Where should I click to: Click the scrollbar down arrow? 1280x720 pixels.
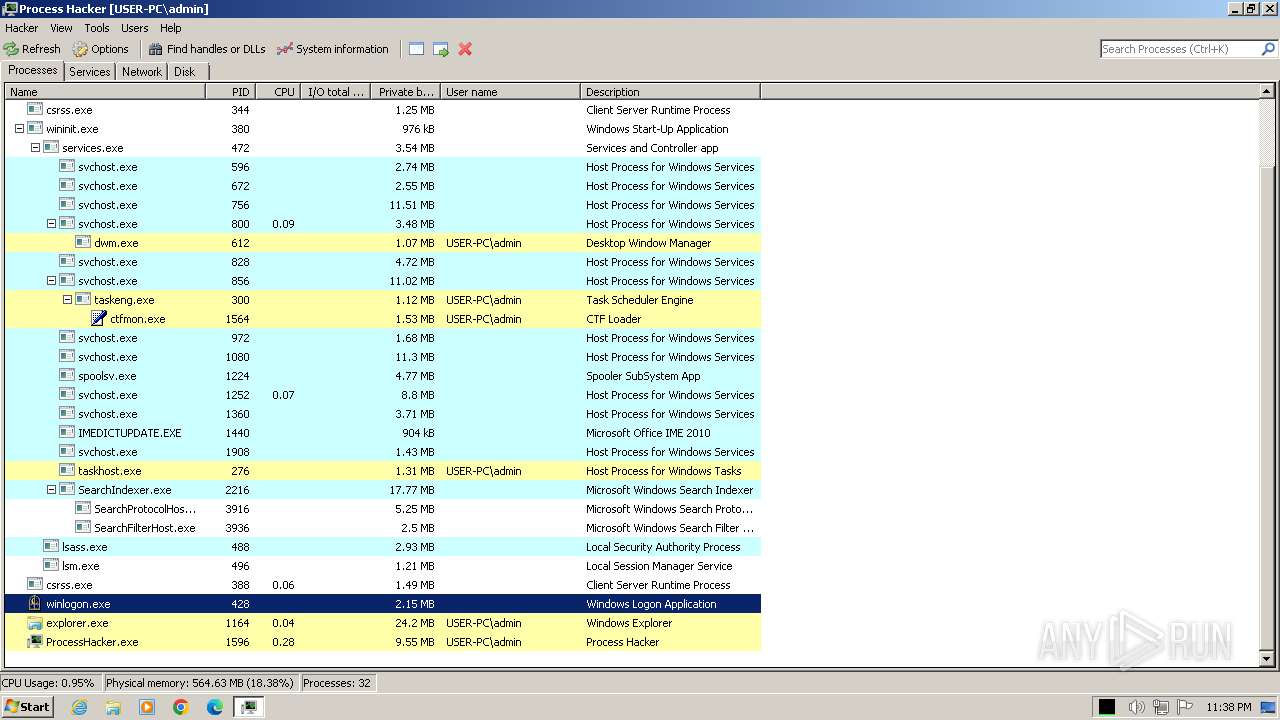1267,659
